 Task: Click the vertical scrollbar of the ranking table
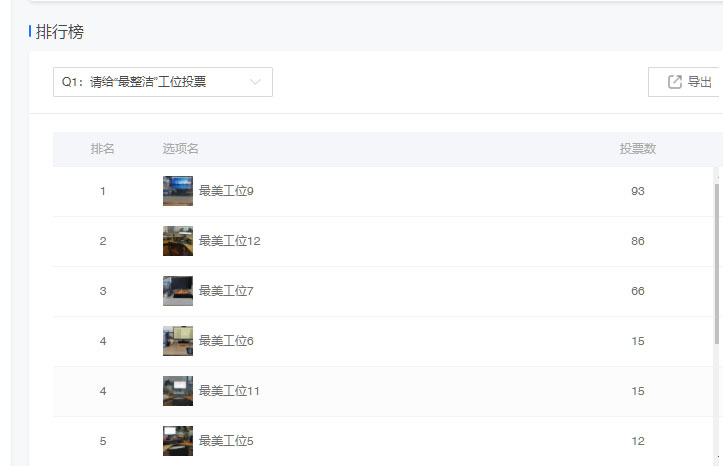(x=717, y=260)
